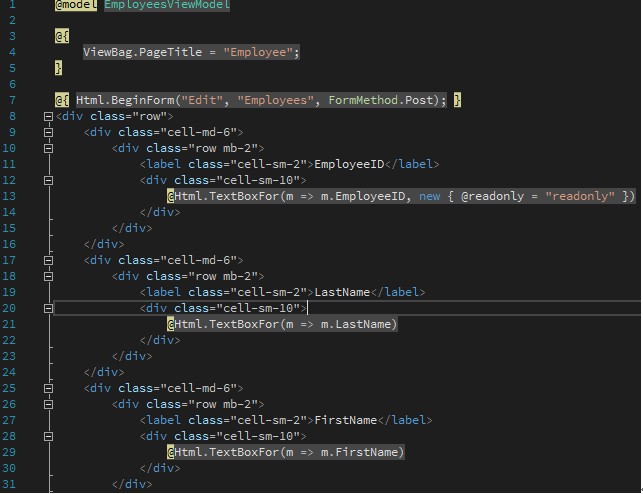Click the "cell-sm-2" class value on line 11
This screenshot has height=494, width=643.
[x=269, y=164]
